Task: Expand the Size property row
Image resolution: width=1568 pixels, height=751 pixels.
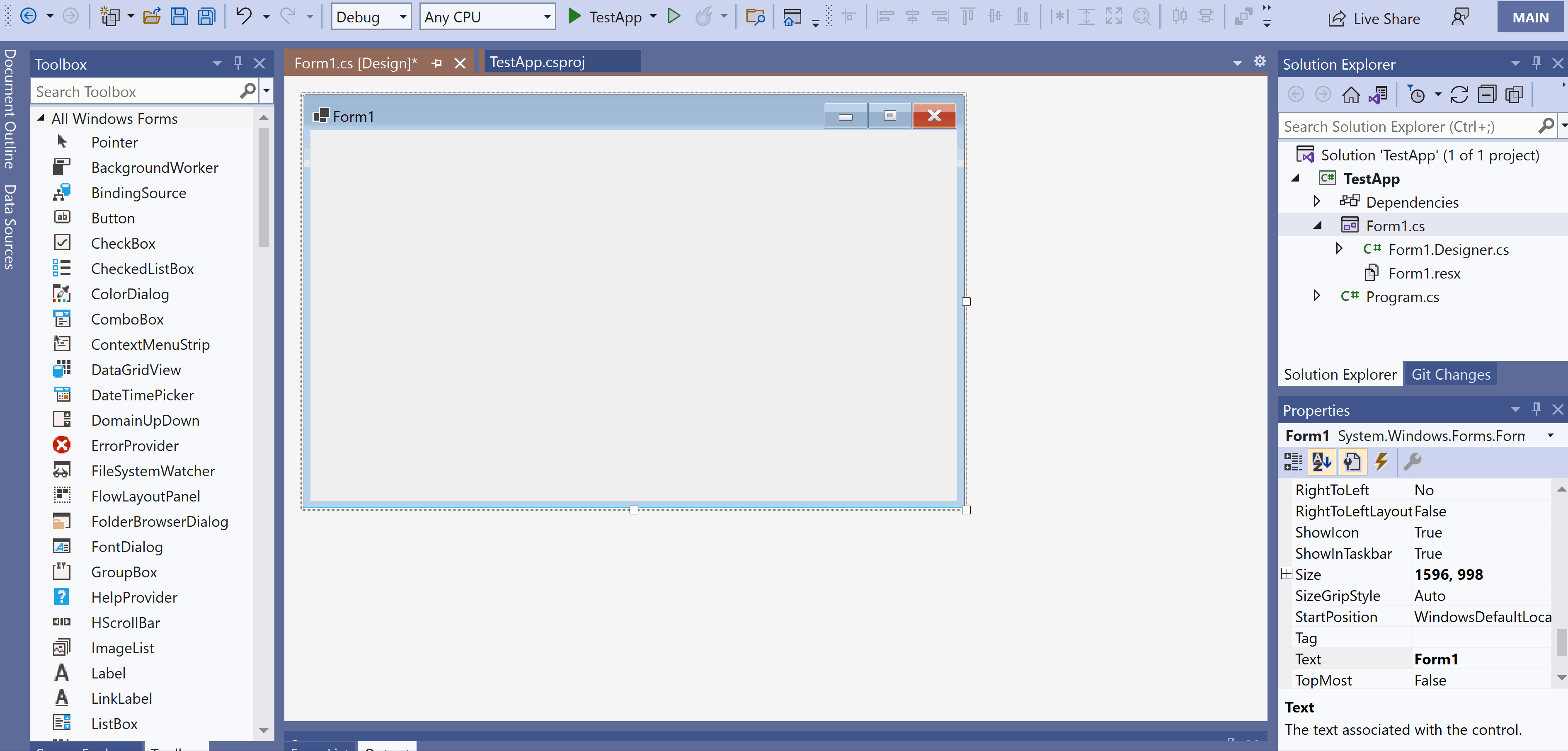Action: (1286, 574)
